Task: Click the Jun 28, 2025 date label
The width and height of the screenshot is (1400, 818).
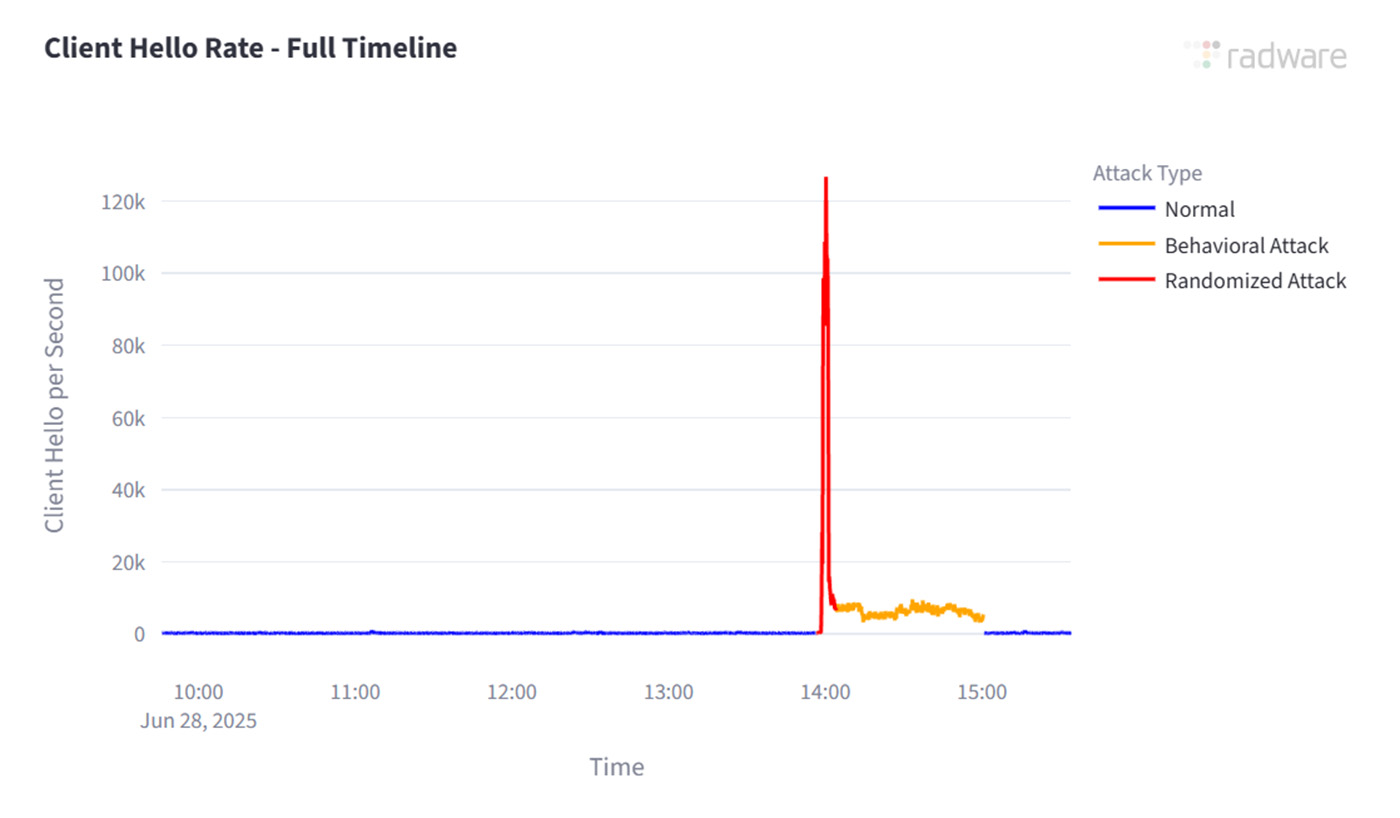Action: click(x=198, y=720)
